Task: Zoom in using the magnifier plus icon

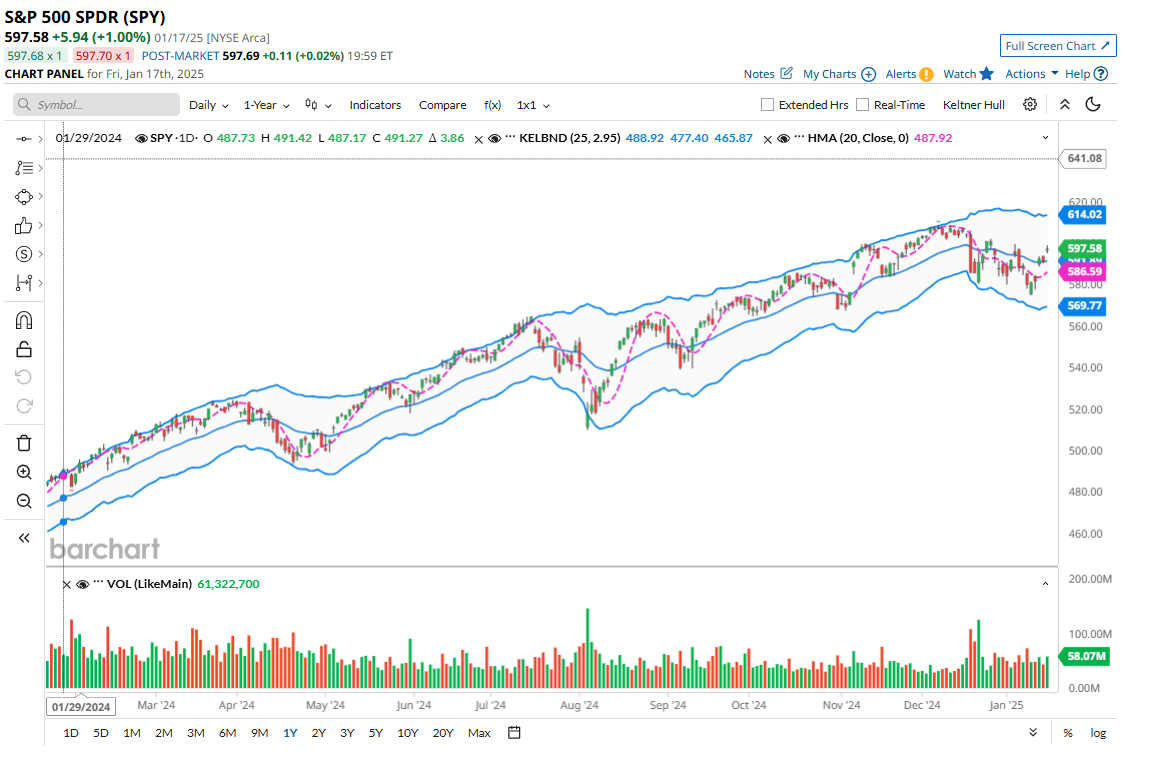Action: click(x=24, y=472)
